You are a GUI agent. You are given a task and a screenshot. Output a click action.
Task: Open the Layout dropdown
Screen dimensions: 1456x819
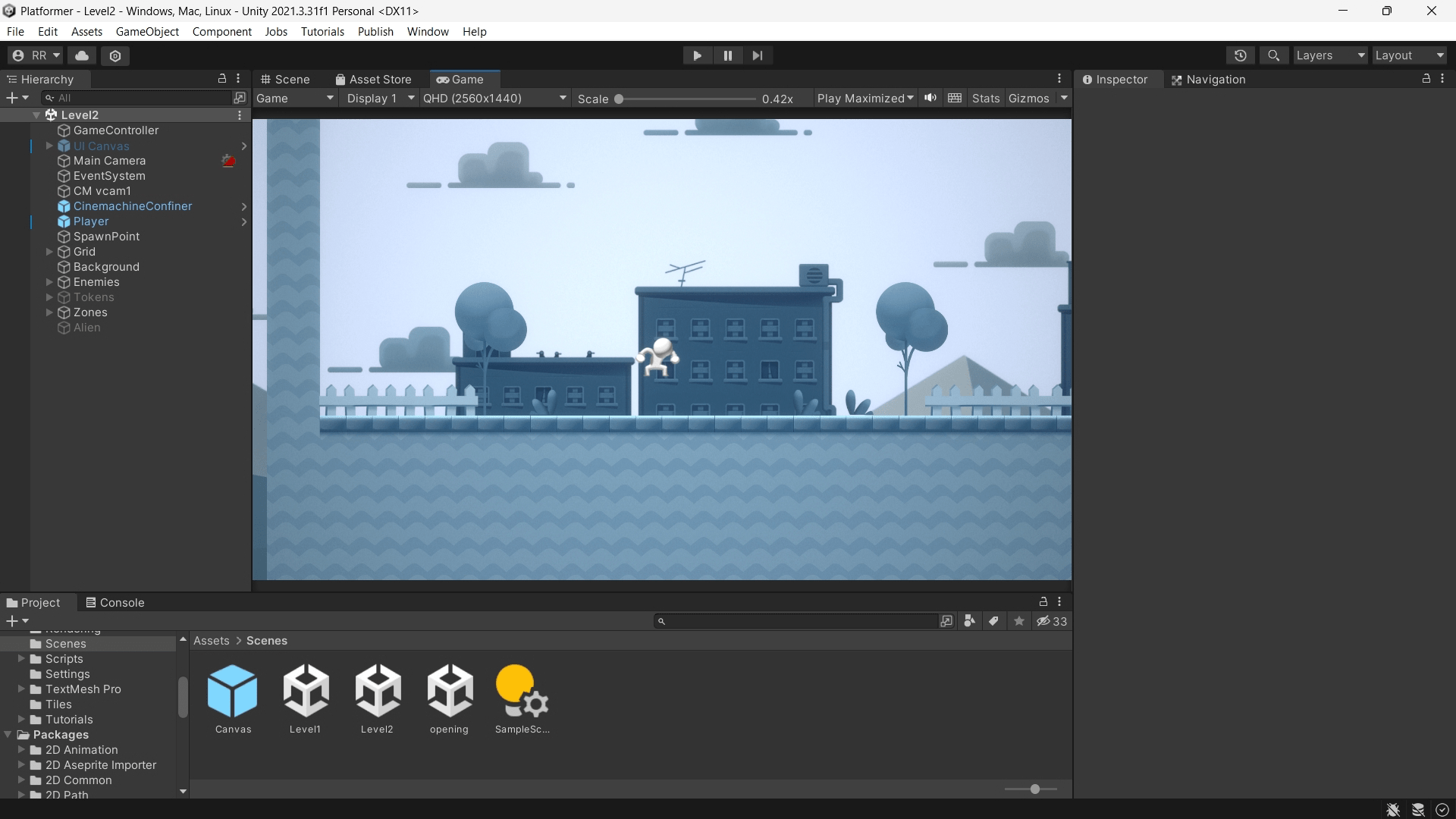coord(1410,55)
